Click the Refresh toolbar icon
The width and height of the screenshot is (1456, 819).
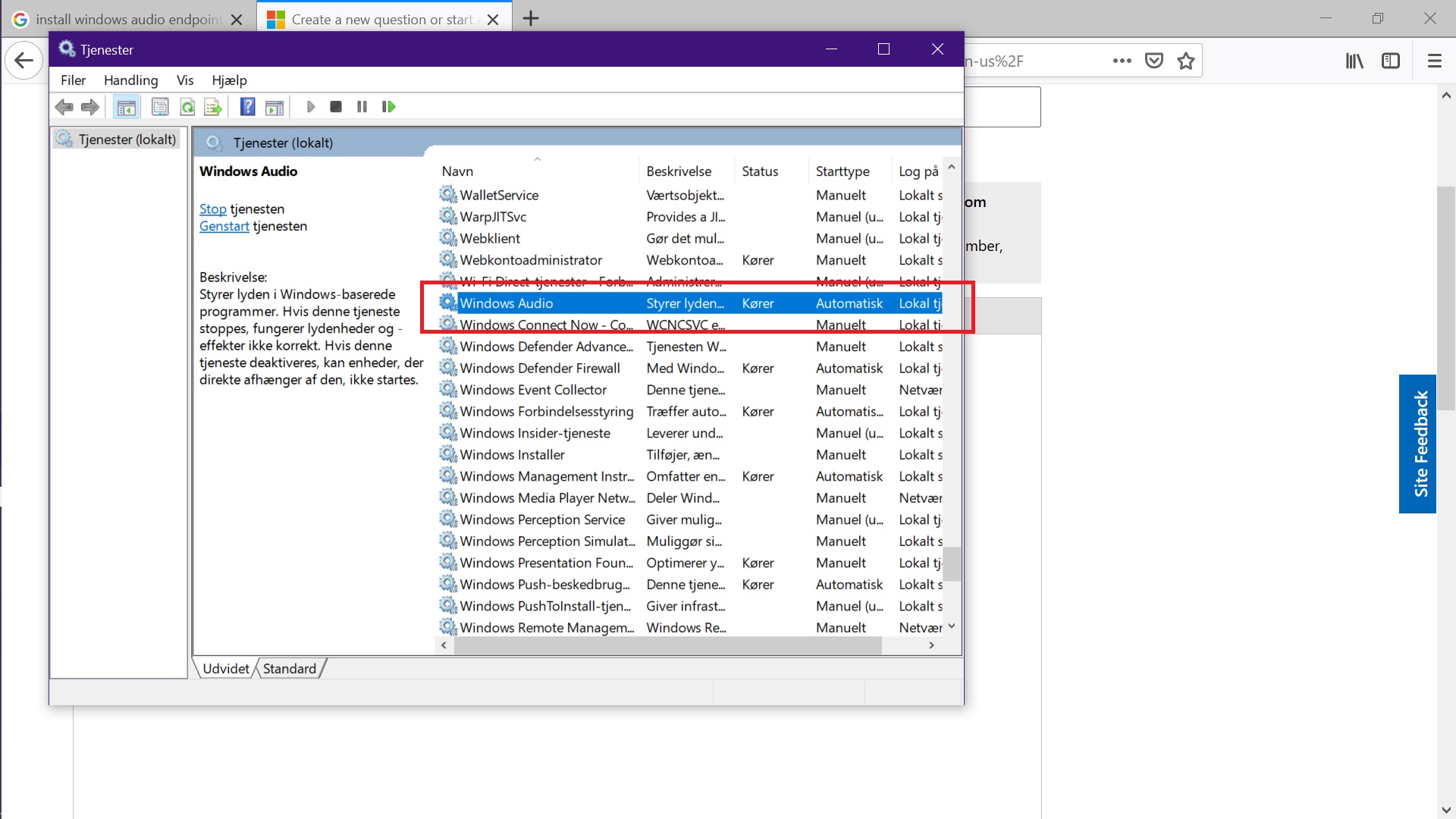click(x=187, y=107)
